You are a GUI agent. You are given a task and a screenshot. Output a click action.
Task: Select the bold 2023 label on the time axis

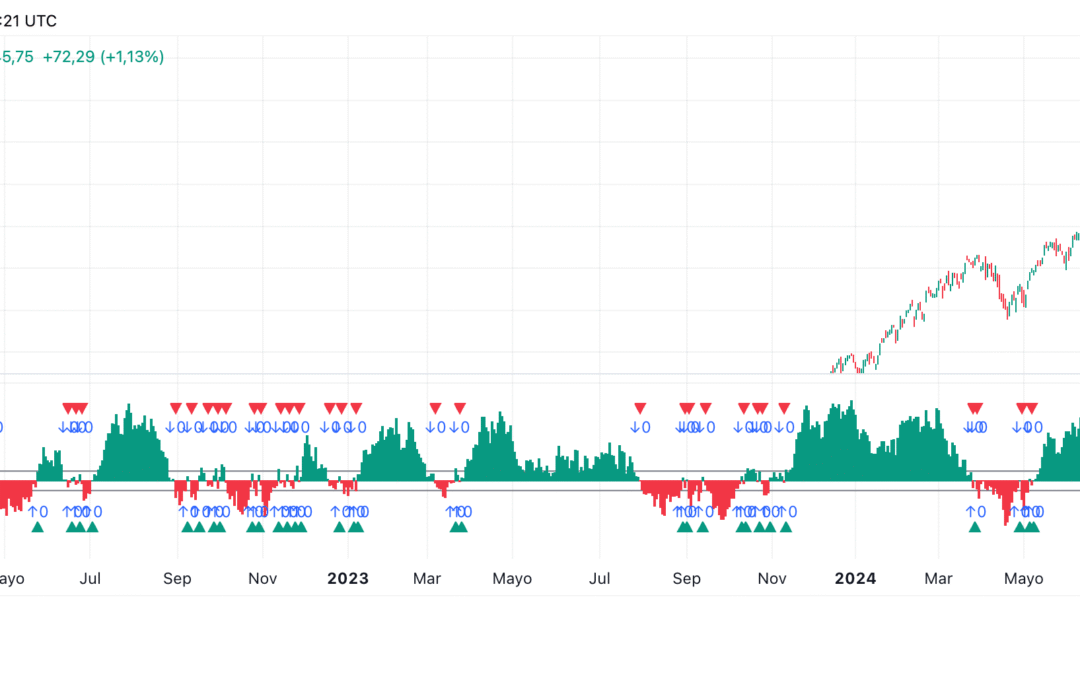347,578
